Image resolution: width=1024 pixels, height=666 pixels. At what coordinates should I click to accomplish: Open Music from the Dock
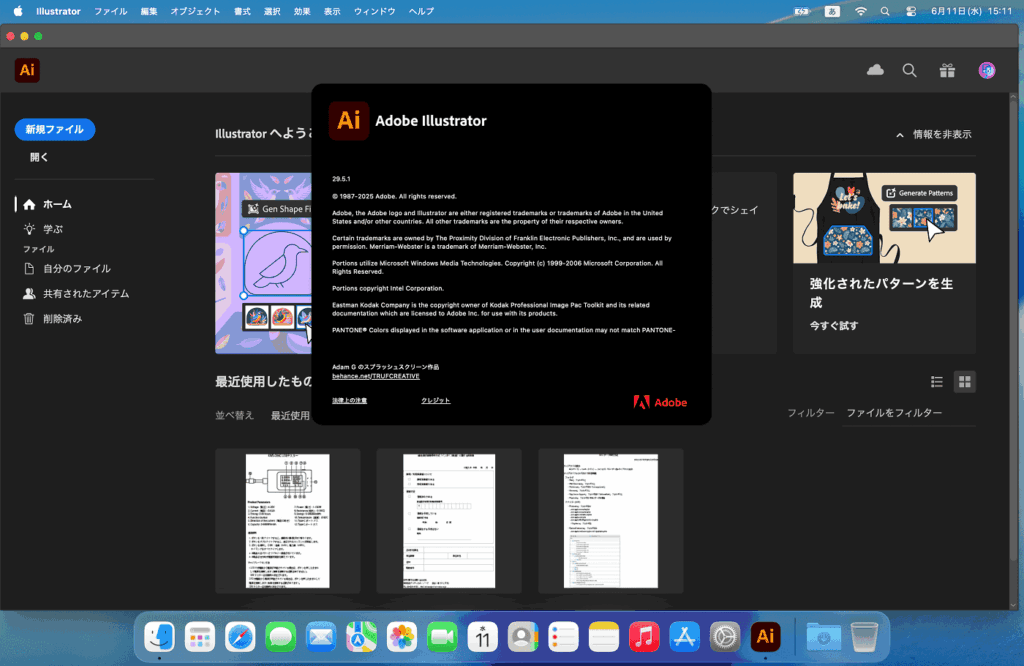click(644, 637)
